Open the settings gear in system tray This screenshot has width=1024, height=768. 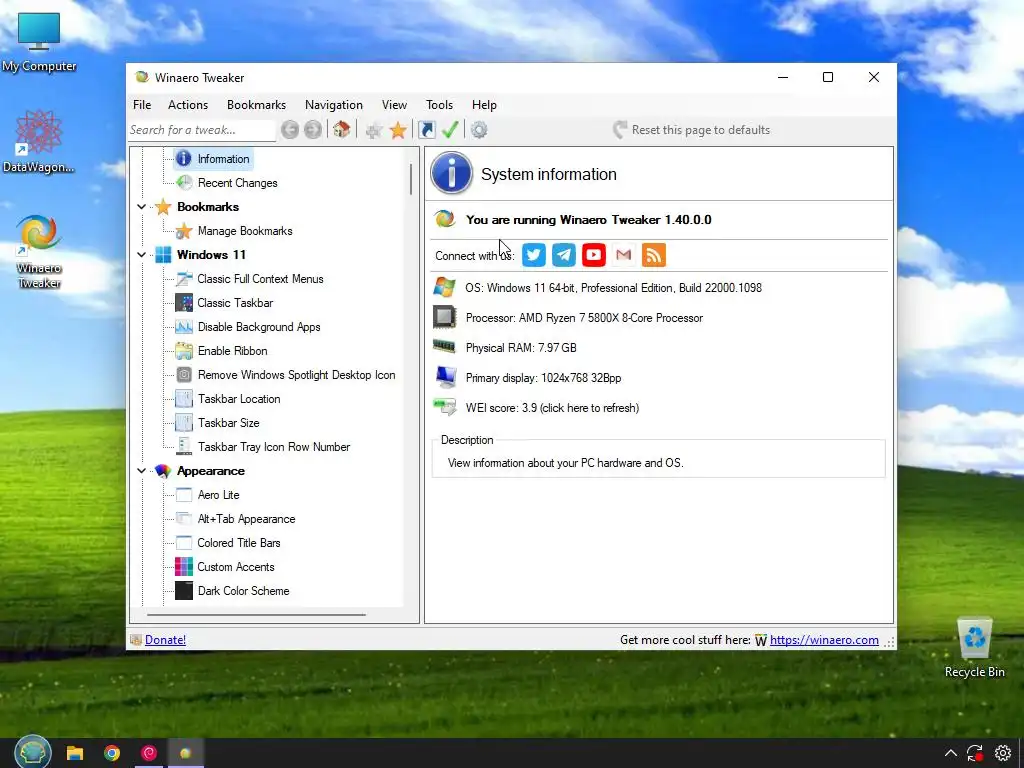click(x=1003, y=753)
